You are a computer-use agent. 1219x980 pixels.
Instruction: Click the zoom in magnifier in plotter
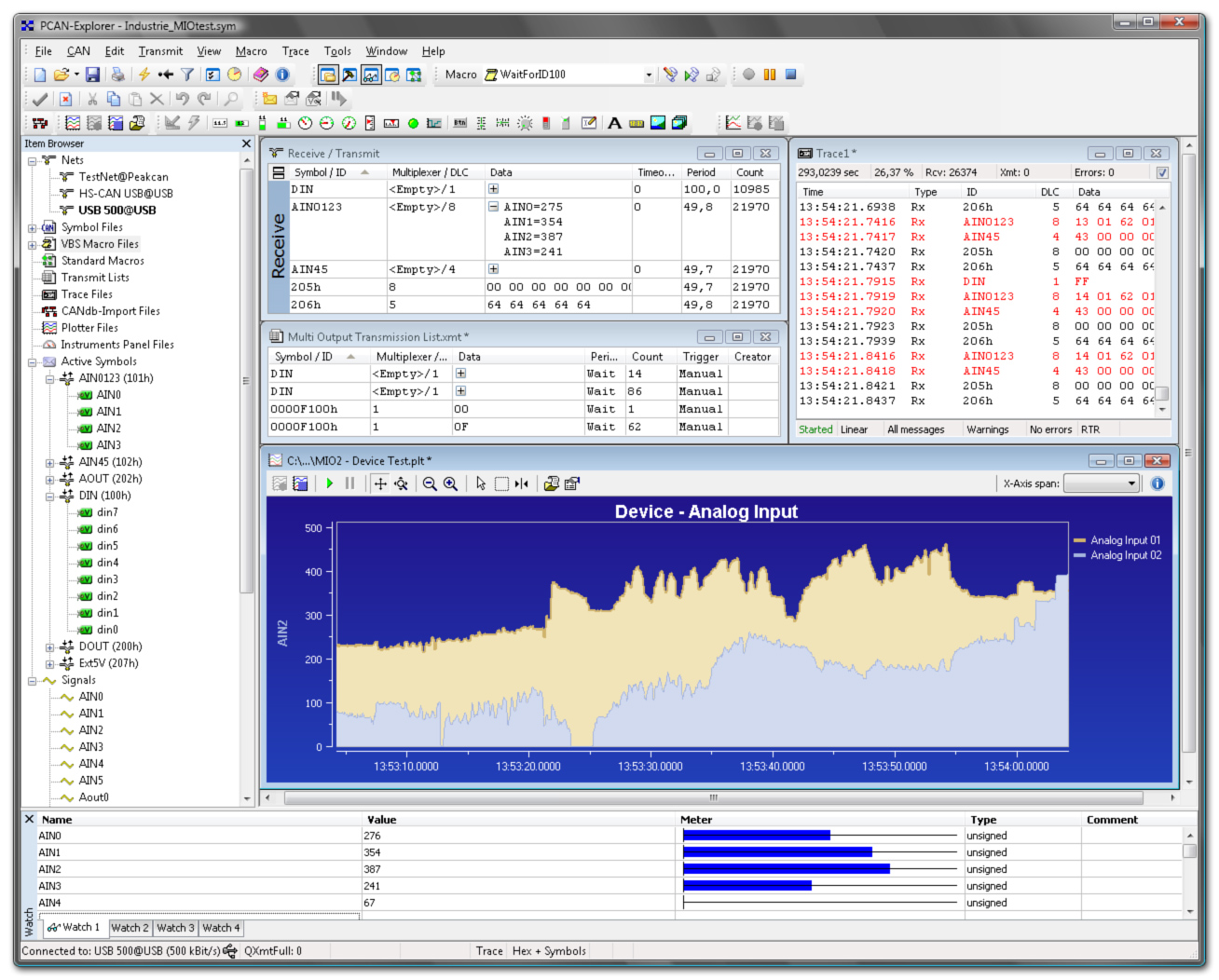451,483
